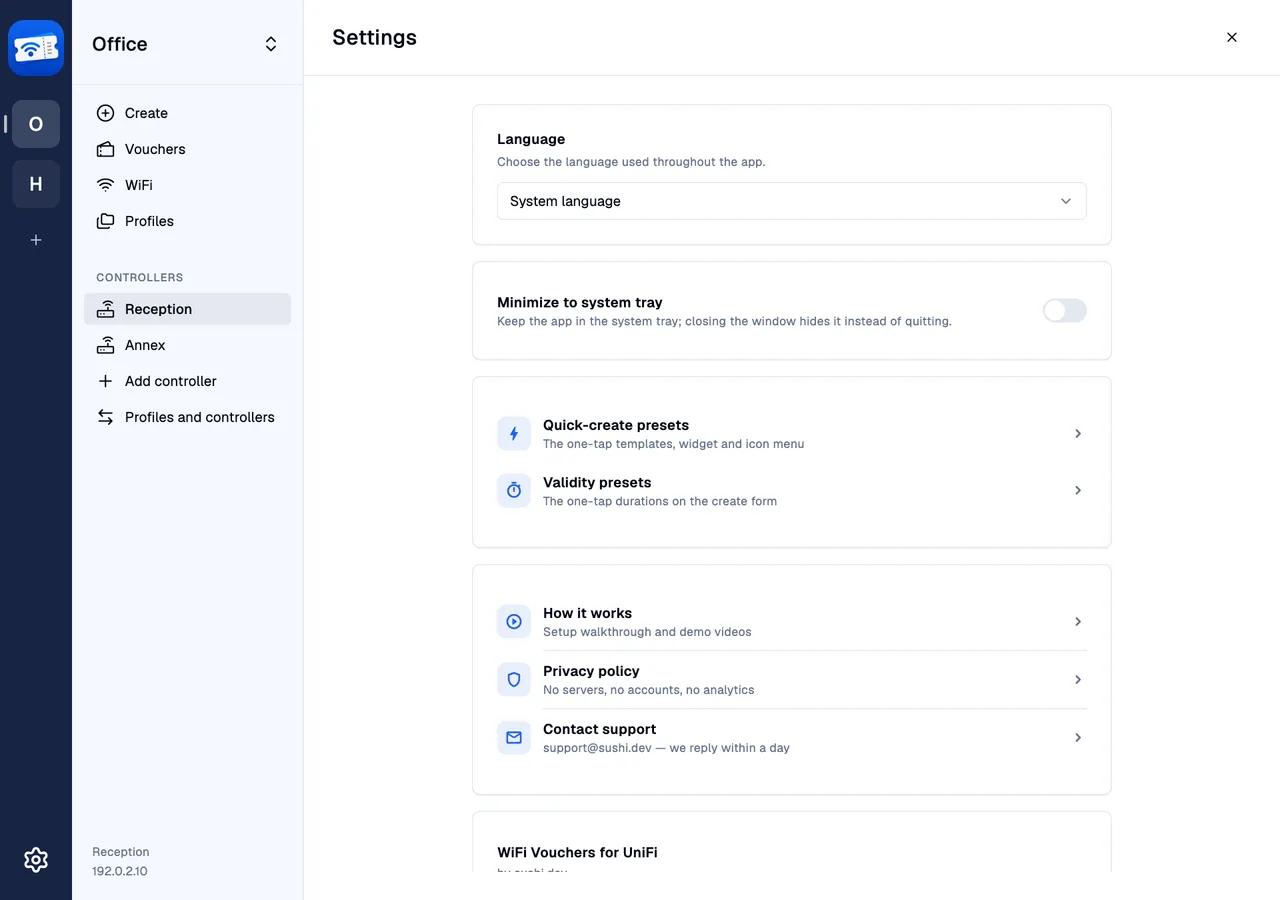
Task: Click the Settings heading
Action: (374, 37)
